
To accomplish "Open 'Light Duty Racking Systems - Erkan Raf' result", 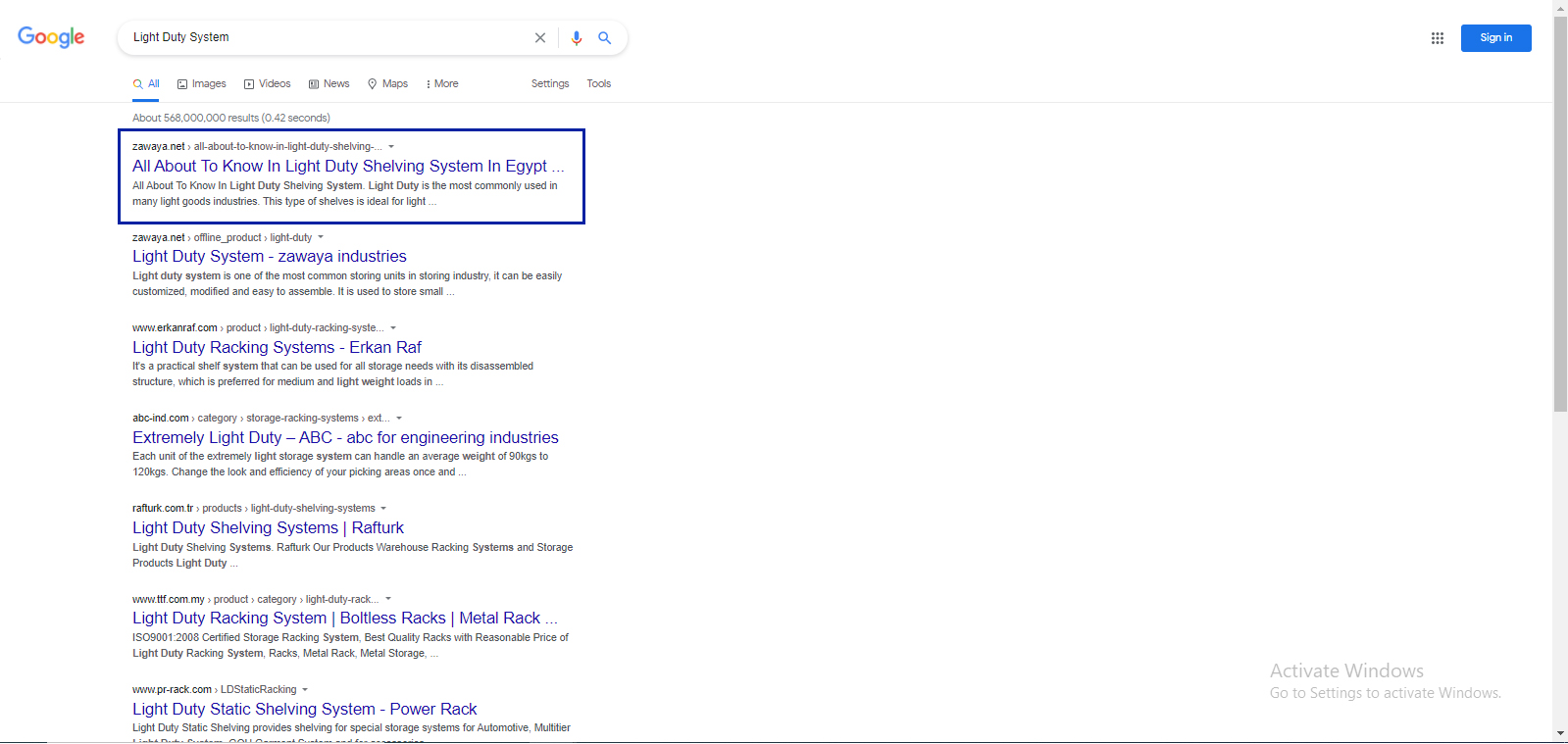I will coord(278,347).
